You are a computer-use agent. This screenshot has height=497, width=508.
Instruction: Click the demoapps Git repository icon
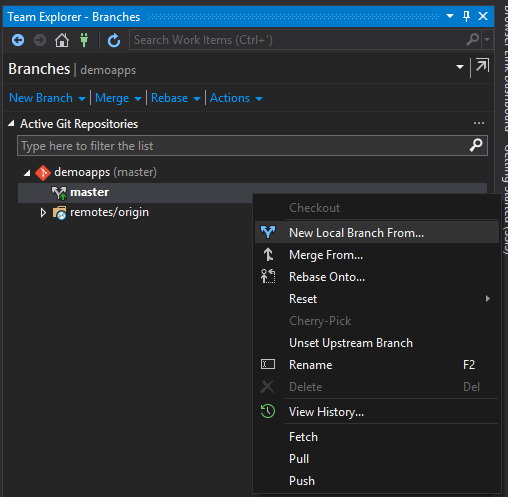tap(43, 173)
